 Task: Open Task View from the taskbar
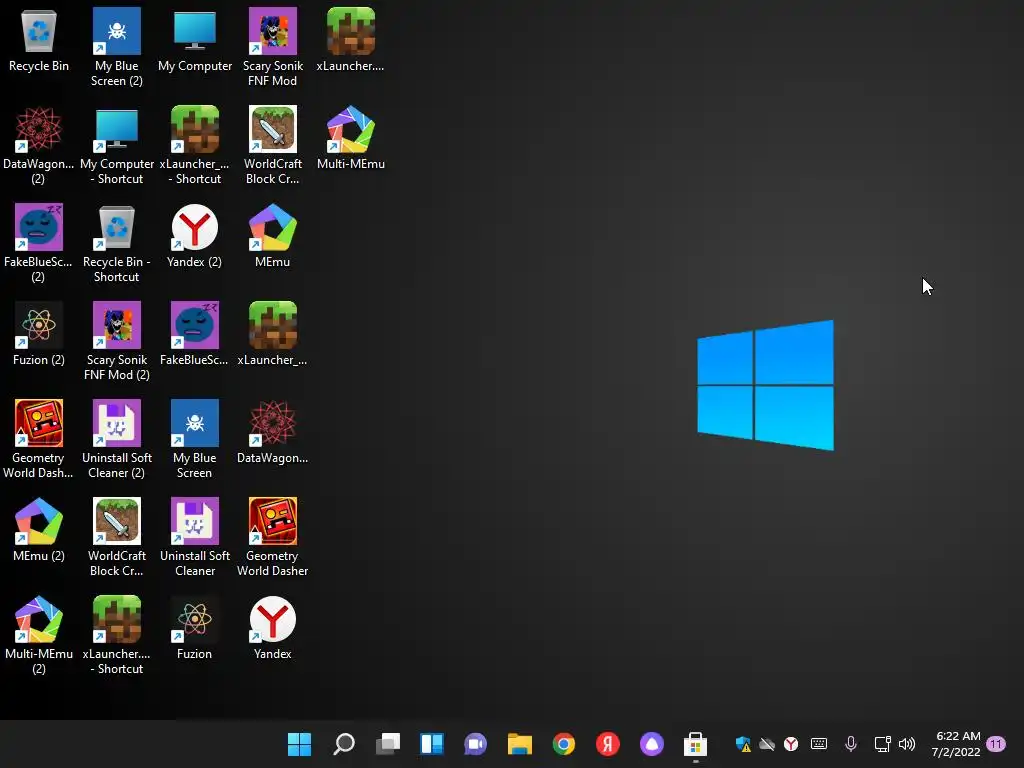tap(388, 744)
